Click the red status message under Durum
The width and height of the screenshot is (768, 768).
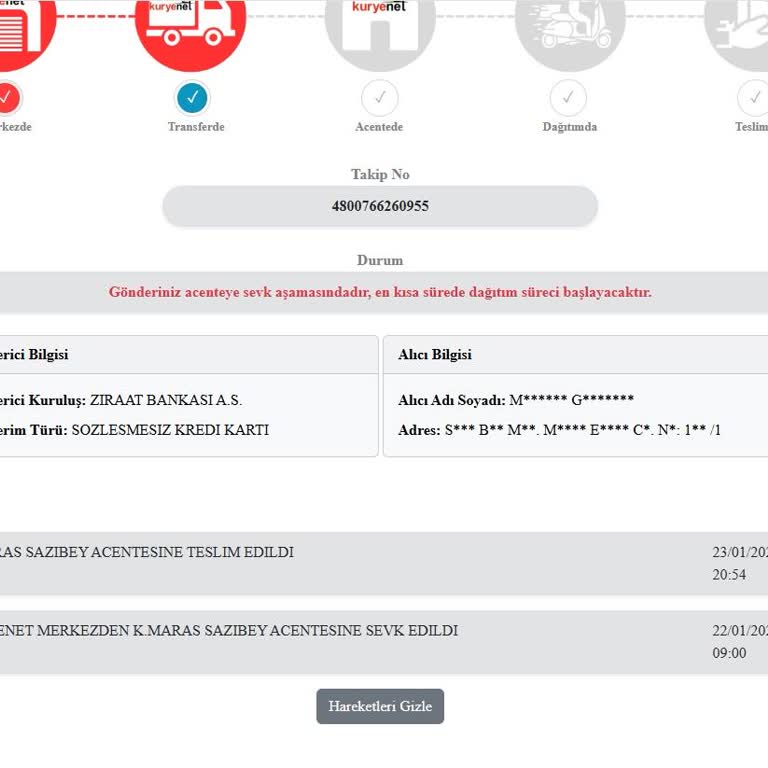pyautogui.click(x=380, y=292)
